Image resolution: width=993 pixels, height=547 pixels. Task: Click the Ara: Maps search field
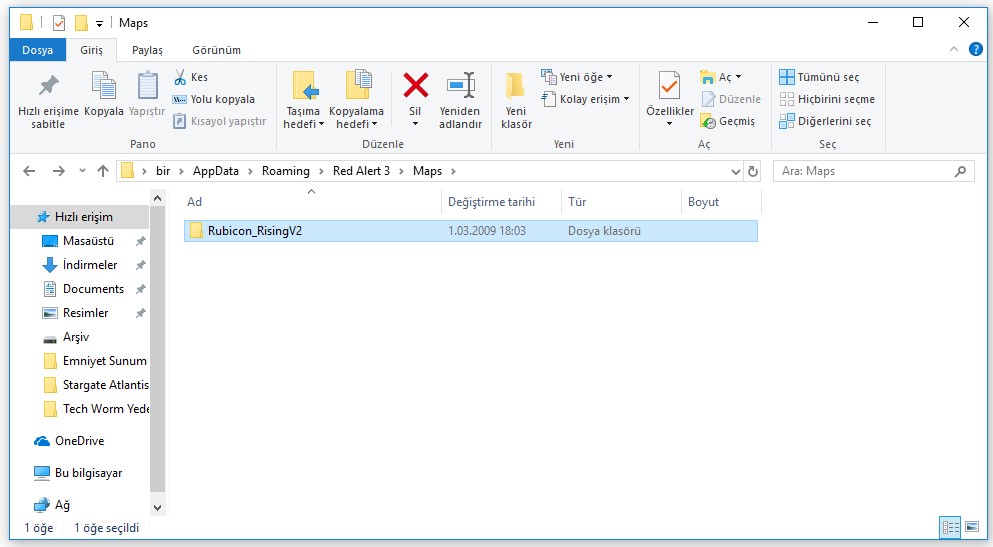pos(865,171)
